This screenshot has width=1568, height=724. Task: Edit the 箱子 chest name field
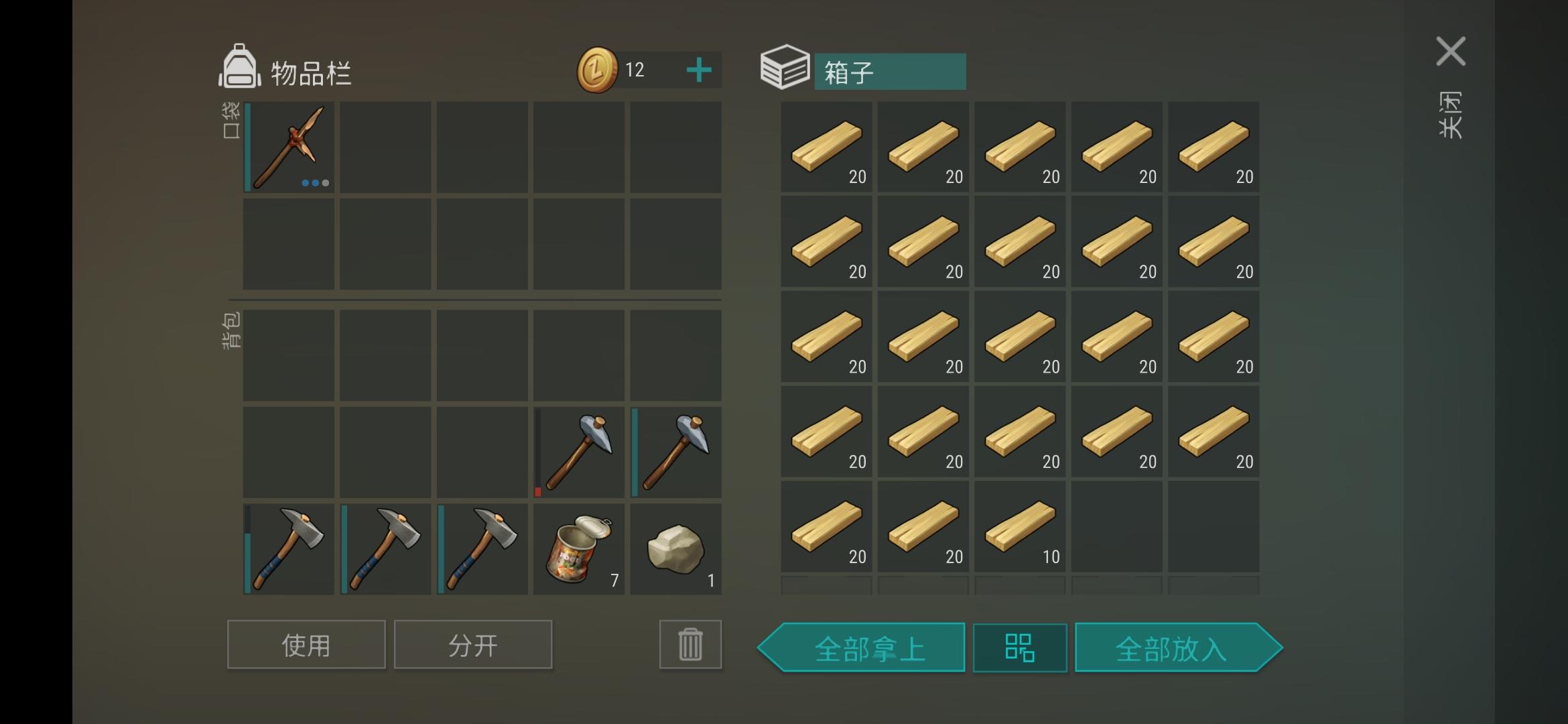pos(890,72)
